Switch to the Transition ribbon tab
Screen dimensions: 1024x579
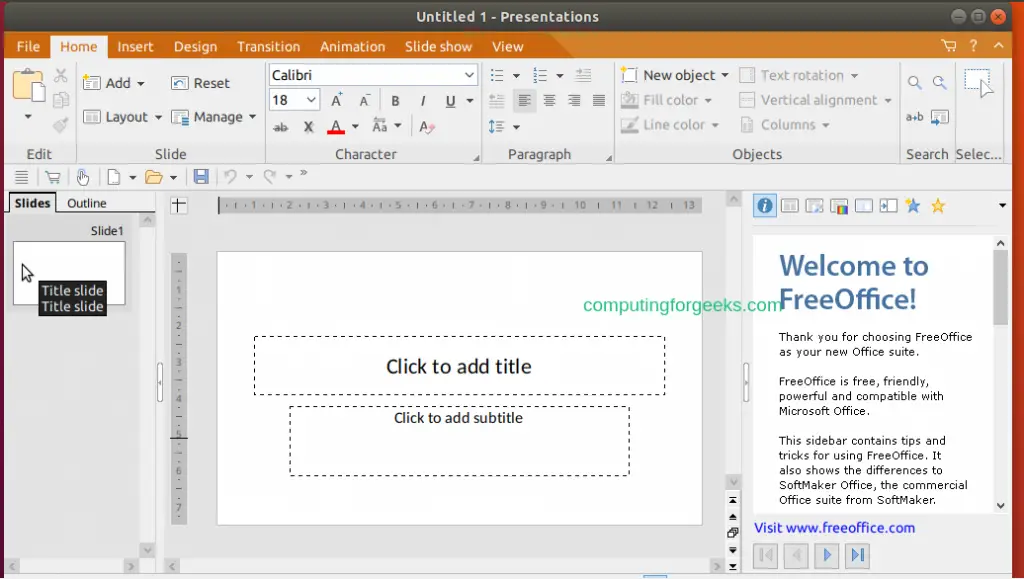(268, 46)
